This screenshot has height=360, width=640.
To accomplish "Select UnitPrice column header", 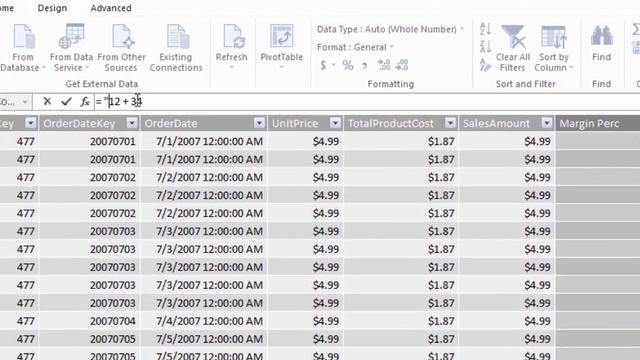I will coord(306,123).
